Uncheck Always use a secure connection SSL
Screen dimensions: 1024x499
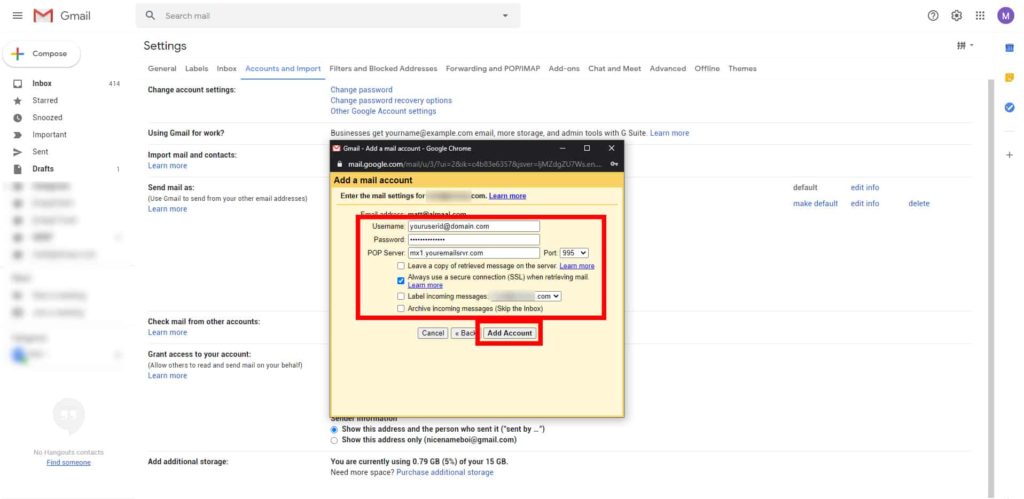pyautogui.click(x=401, y=281)
